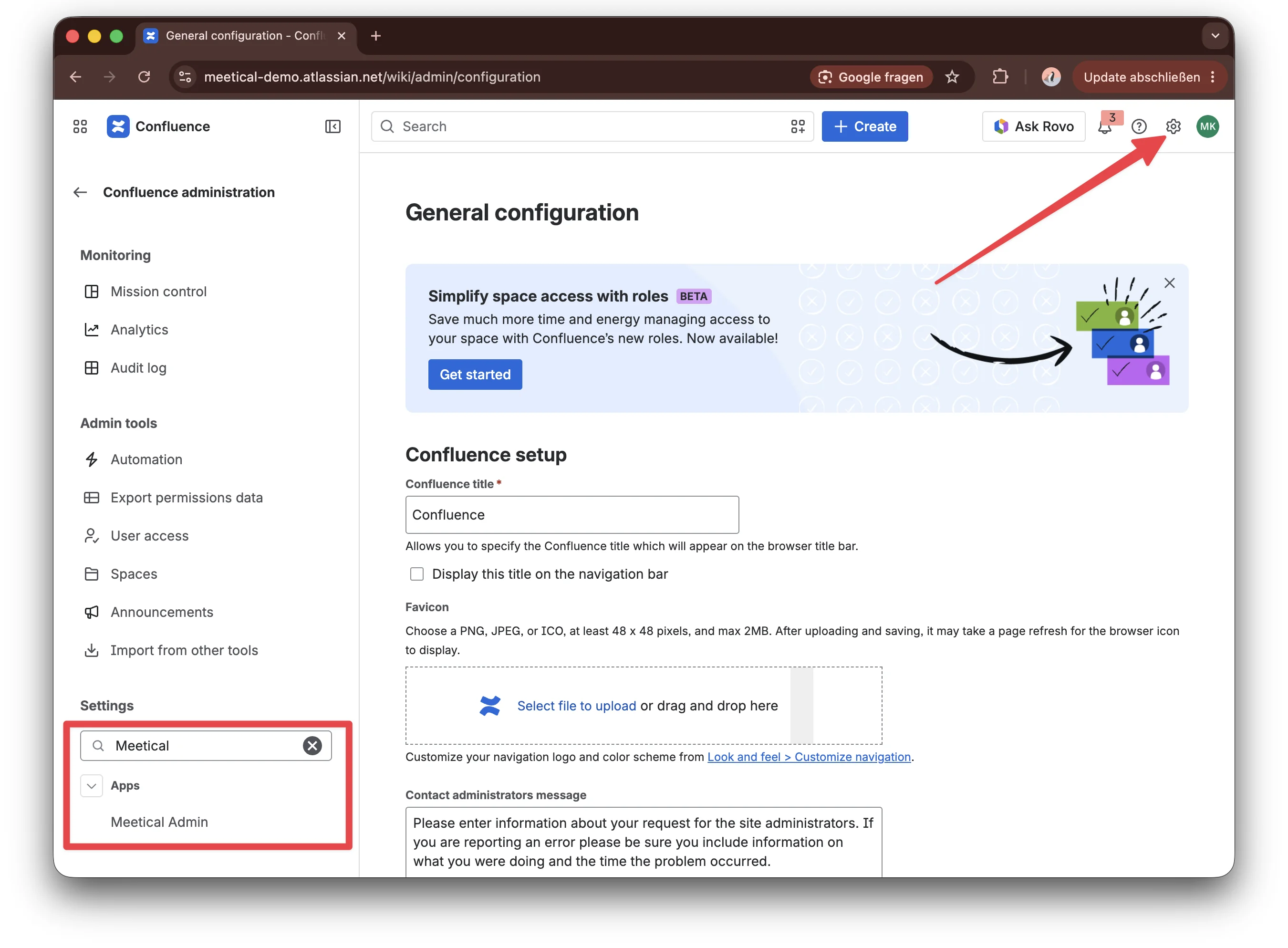Open Import from other tools
This screenshot has width=1288, height=948.
184,650
